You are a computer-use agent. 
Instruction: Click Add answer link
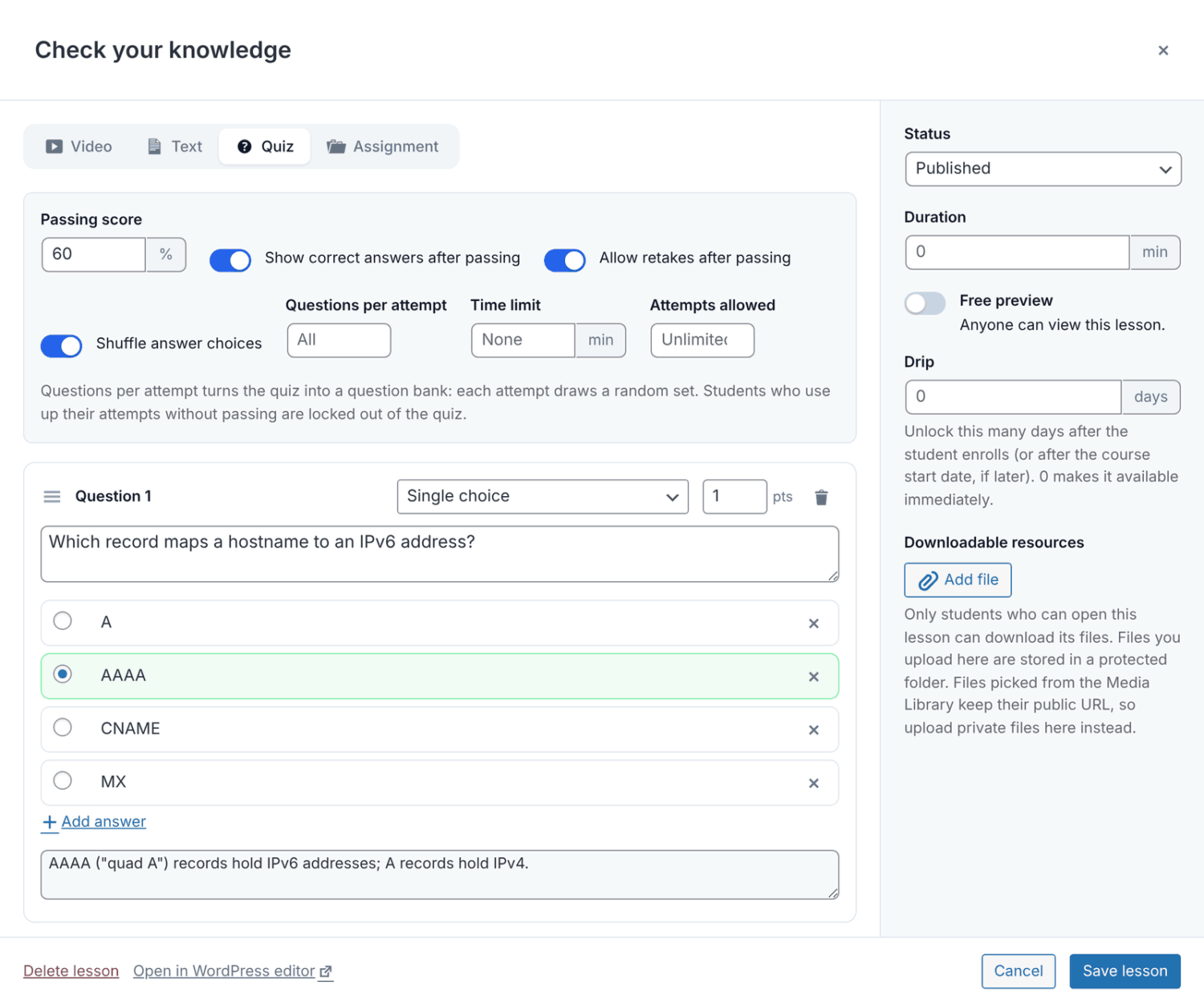coord(94,822)
